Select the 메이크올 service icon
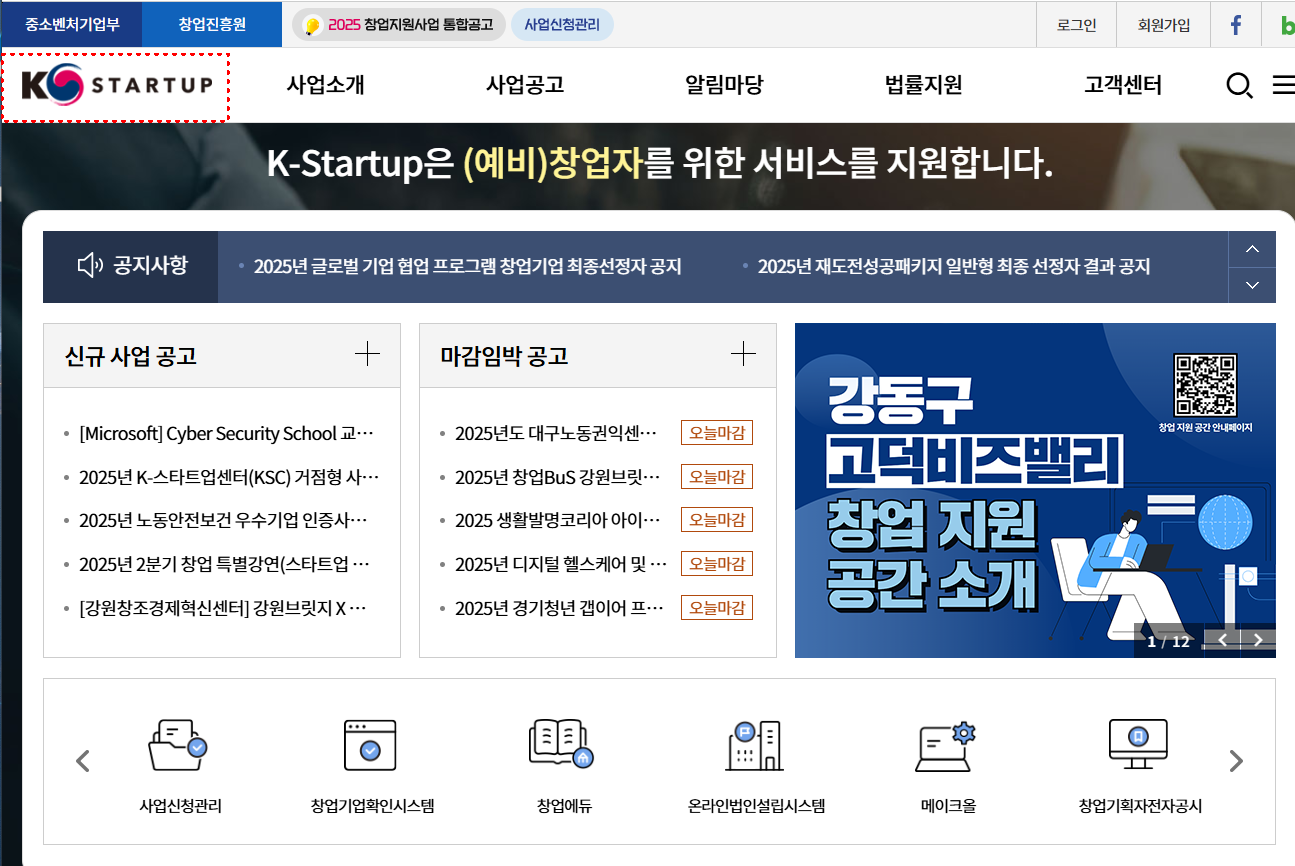The width and height of the screenshot is (1295, 866). (x=944, y=761)
